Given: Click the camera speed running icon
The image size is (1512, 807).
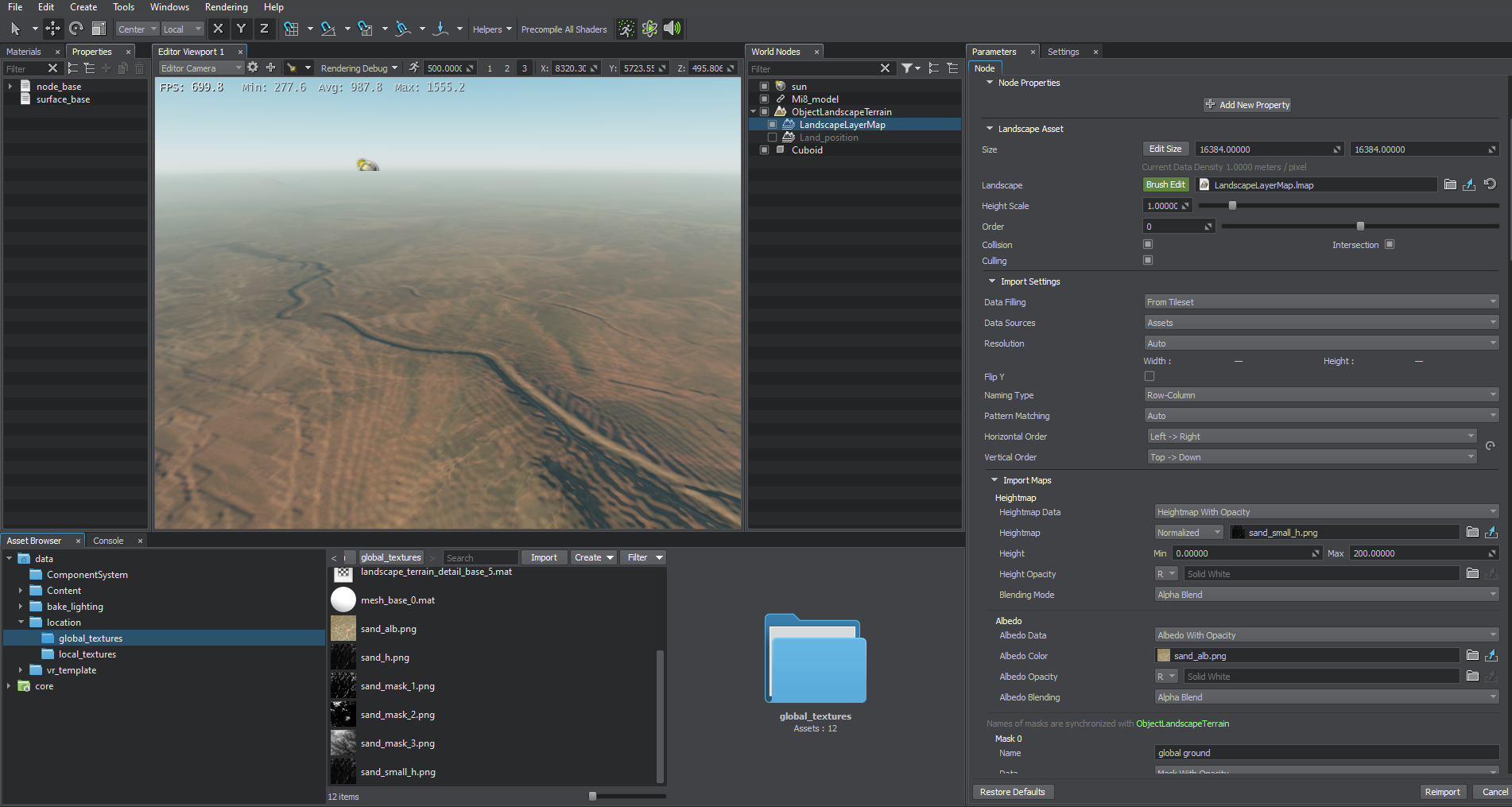Looking at the screenshot, I should coord(414,68).
